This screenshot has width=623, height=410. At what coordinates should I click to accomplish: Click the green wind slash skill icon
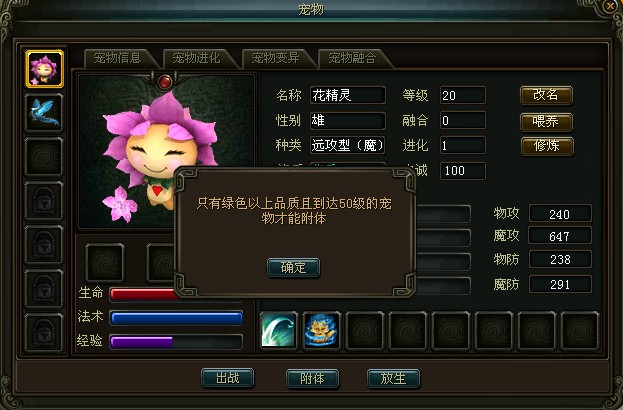pos(279,331)
